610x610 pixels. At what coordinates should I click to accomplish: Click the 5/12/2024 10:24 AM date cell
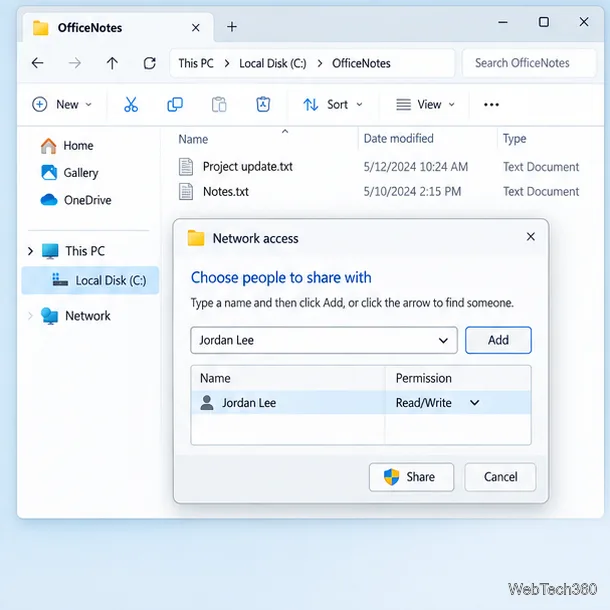tap(415, 167)
